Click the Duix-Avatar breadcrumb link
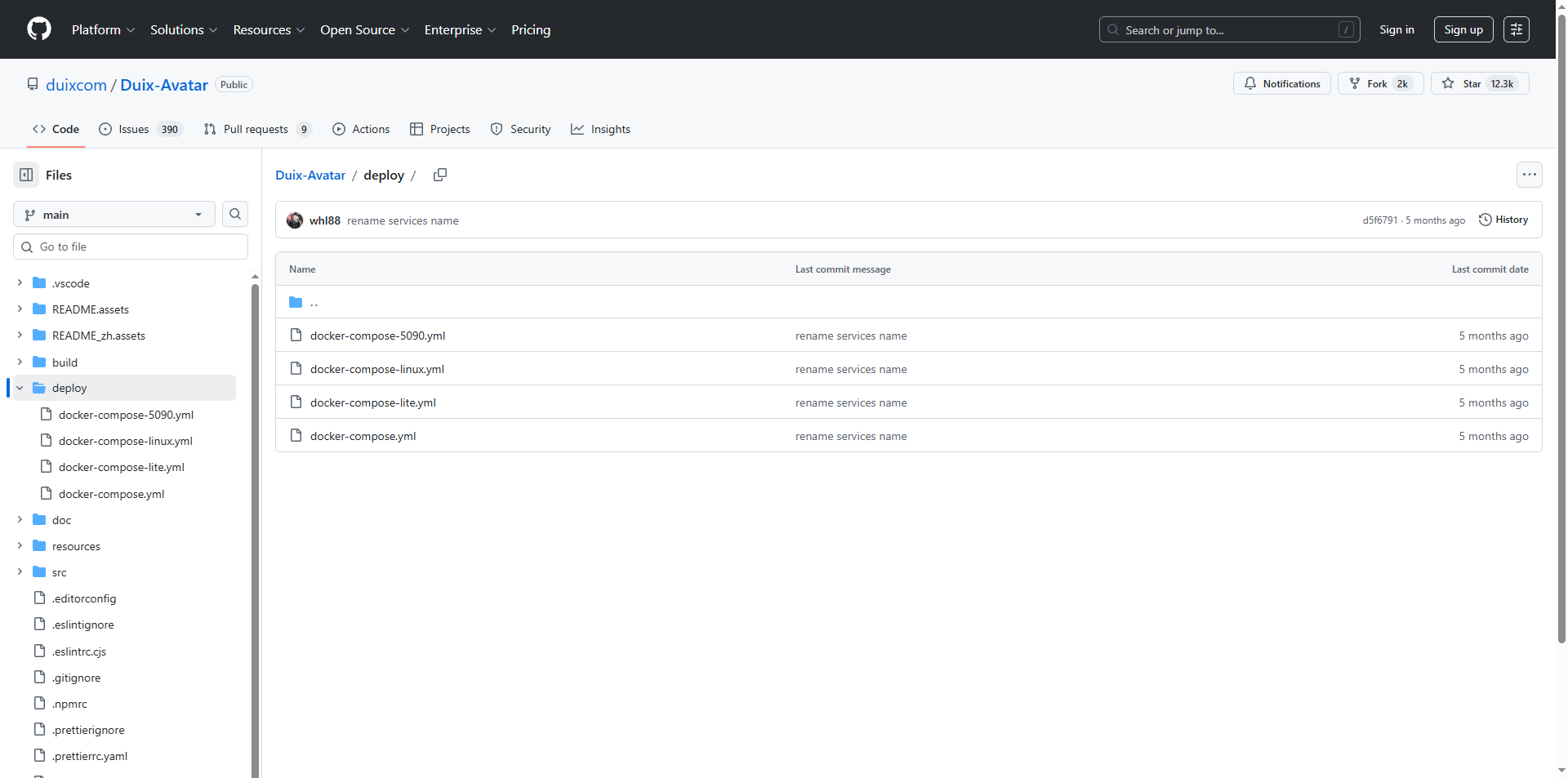The image size is (1568, 778). click(x=310, y=175)
